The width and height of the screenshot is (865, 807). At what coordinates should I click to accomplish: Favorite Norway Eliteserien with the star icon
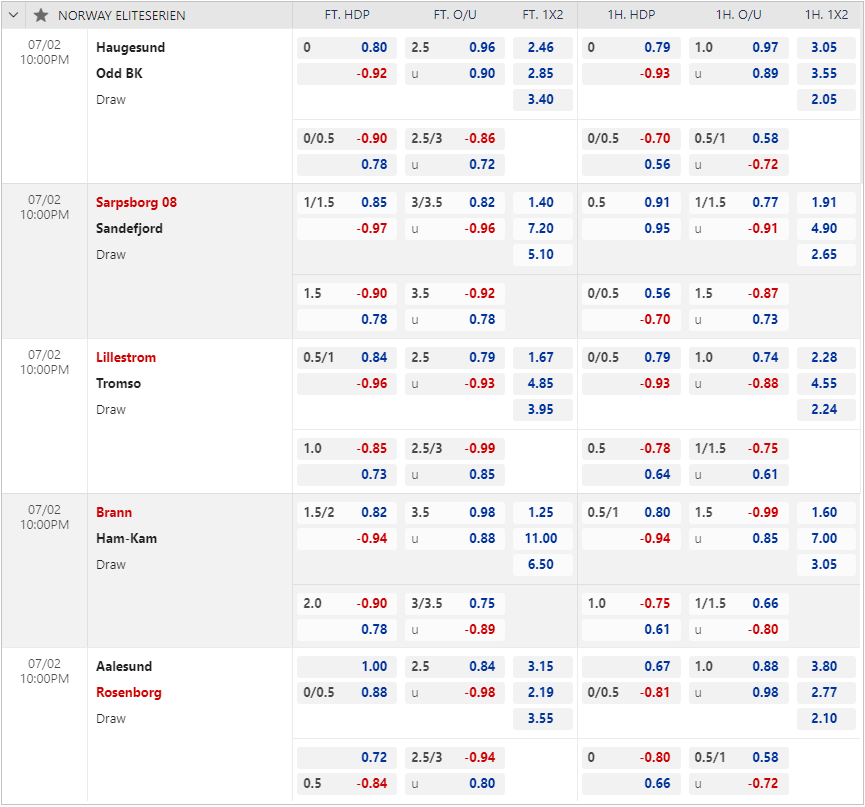point(41,15)
